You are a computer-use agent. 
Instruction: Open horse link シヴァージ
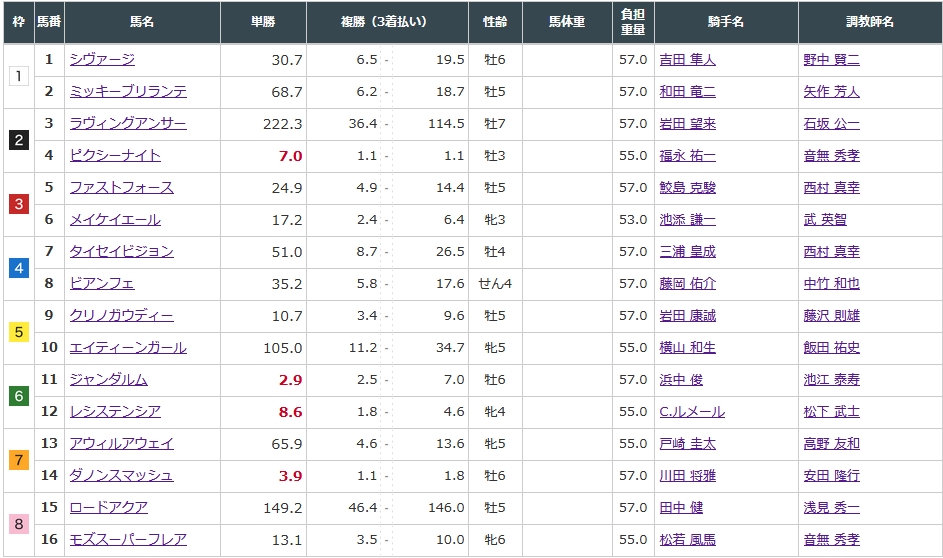tap(102, 60)
